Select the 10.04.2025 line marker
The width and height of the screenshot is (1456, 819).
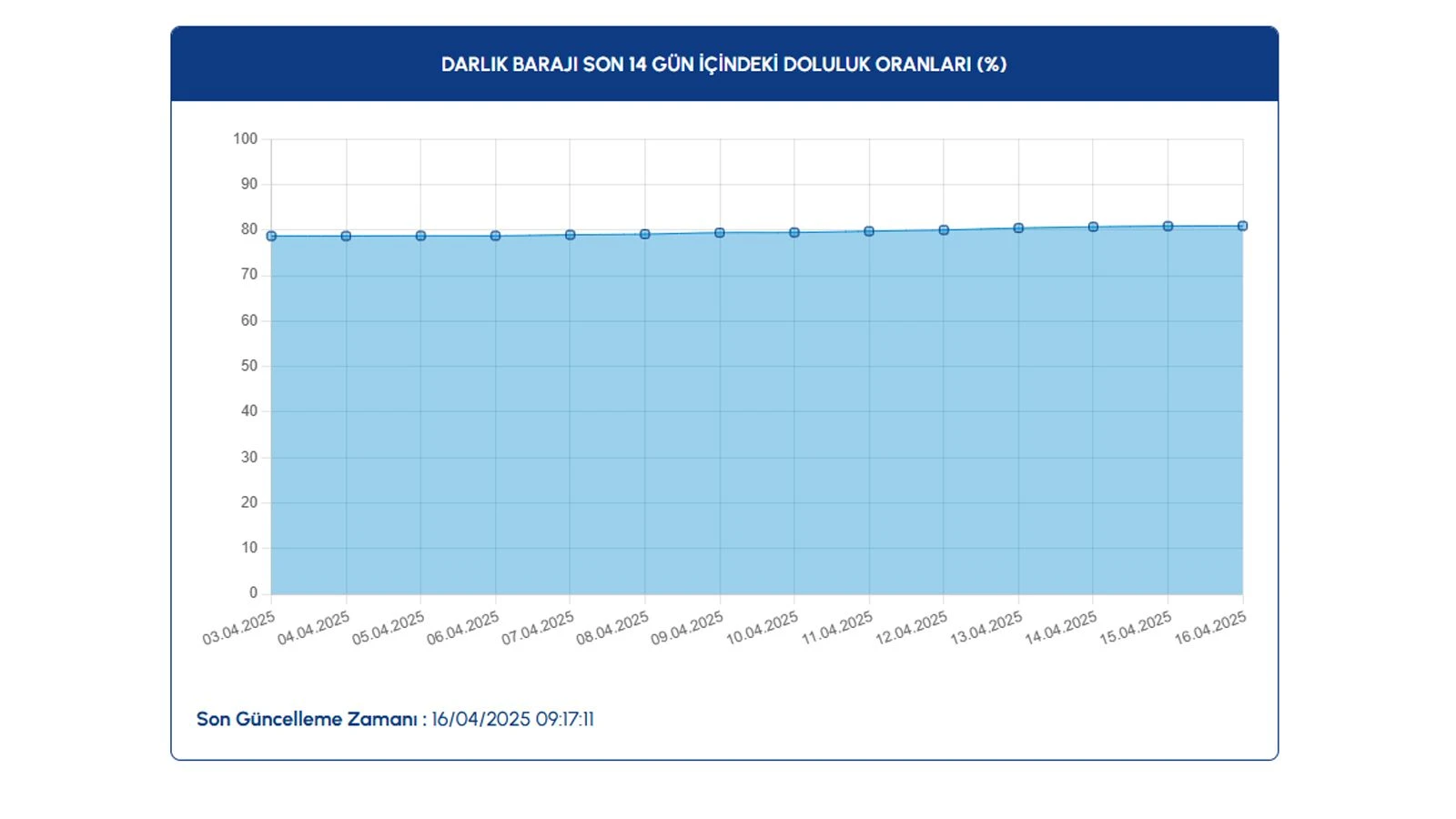(x=794, y=233)
